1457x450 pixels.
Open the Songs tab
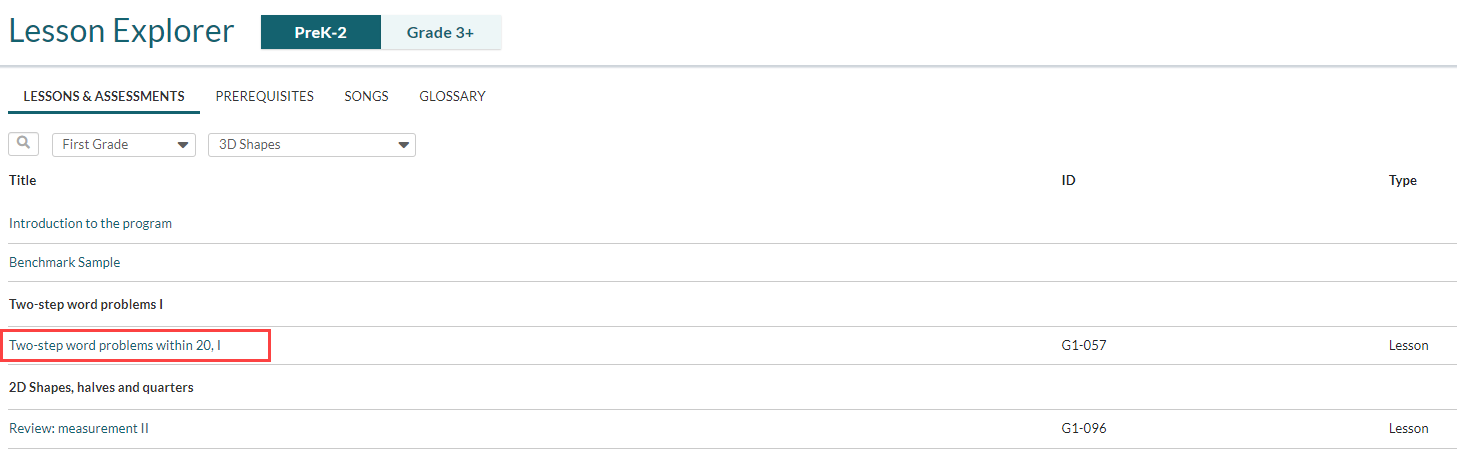click(367, 96)
